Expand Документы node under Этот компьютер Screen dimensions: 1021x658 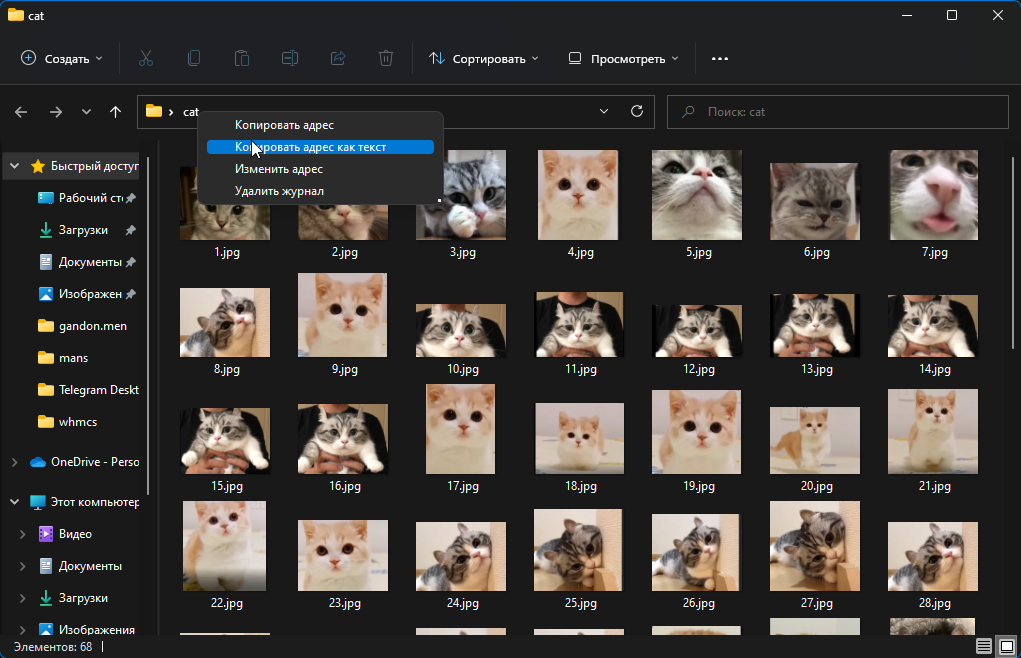coord(22,566)
